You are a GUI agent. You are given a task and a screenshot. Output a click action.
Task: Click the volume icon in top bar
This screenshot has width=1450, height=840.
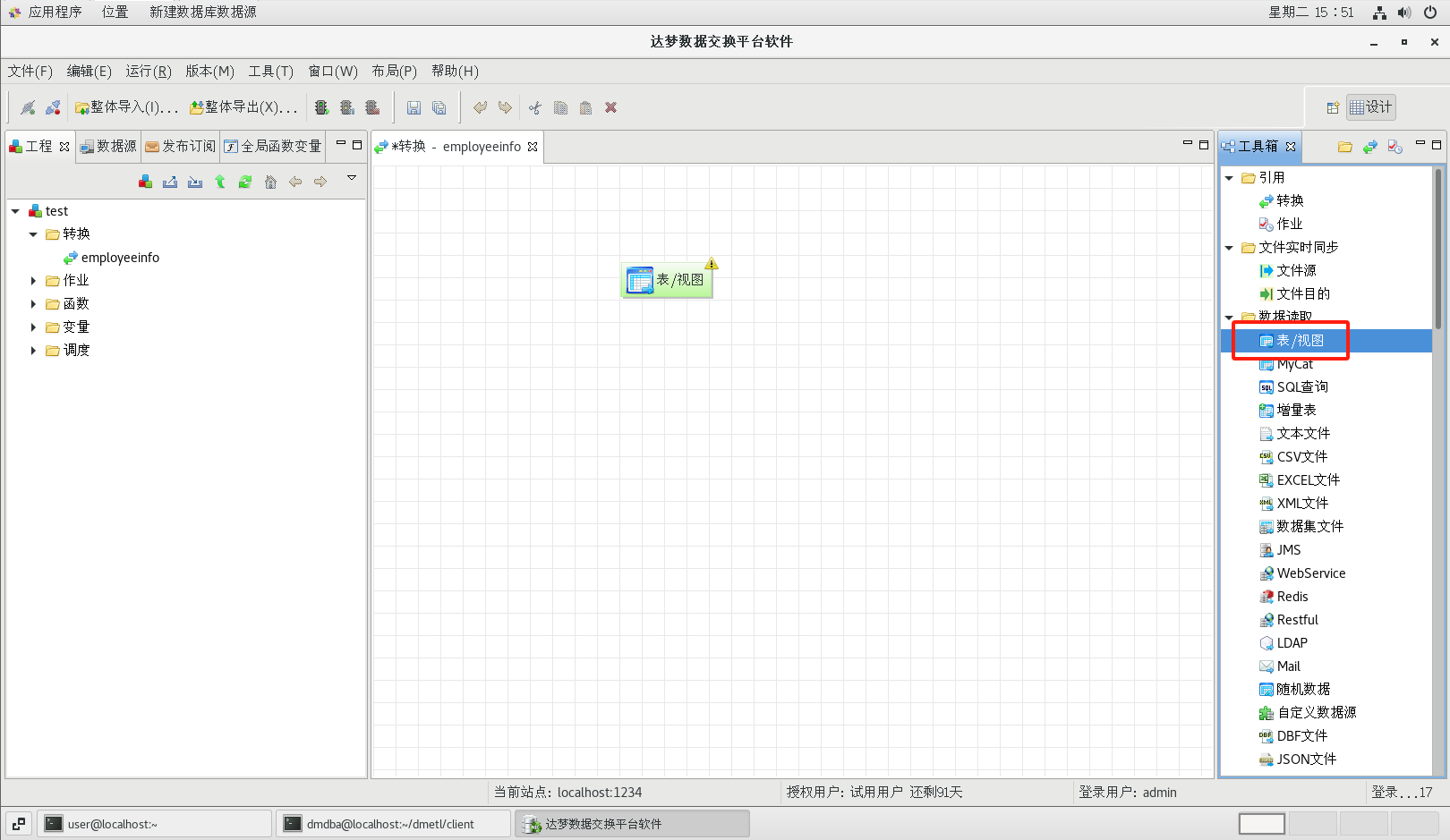[1404, 13]
